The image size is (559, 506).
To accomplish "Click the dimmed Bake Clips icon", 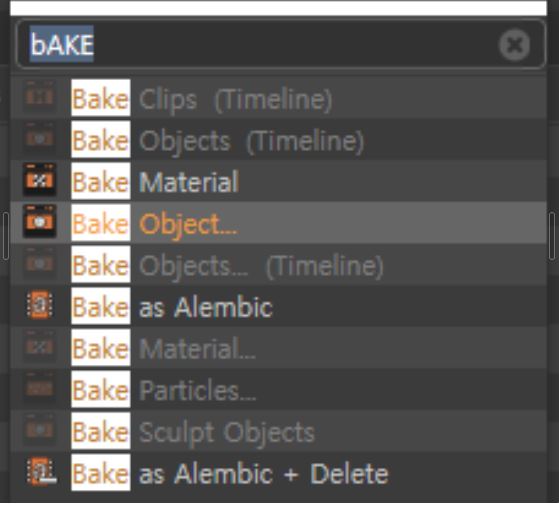I will click(40, 97).
